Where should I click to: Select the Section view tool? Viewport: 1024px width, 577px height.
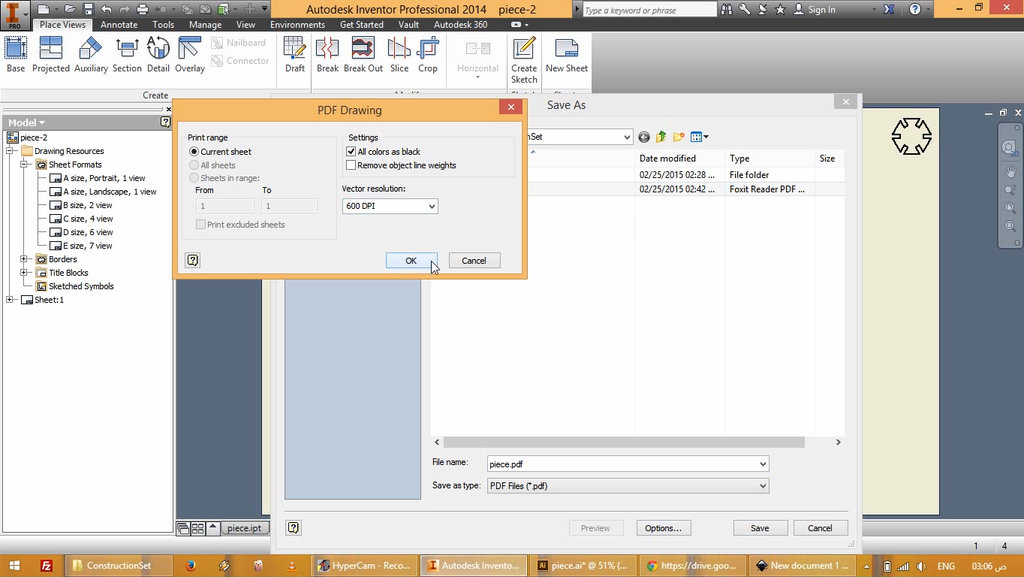pos(127,55)
